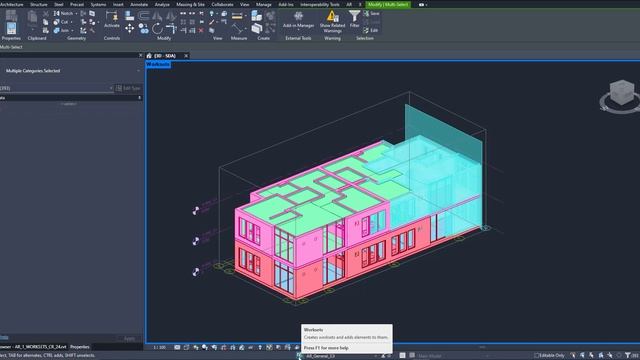
Task: Open the Architecture ribbon tab
Action: pos(11,4)
